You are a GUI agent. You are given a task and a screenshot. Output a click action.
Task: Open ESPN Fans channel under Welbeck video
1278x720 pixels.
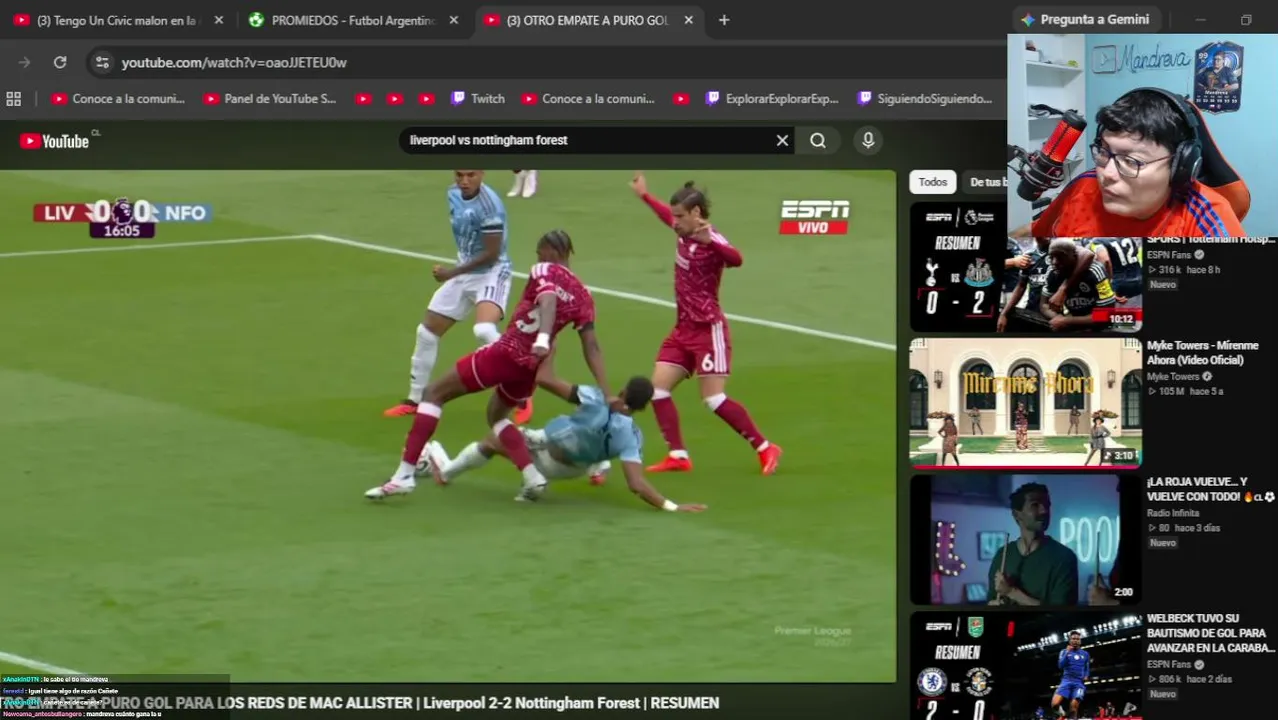pyautogui.click(x=1169, y=664)
